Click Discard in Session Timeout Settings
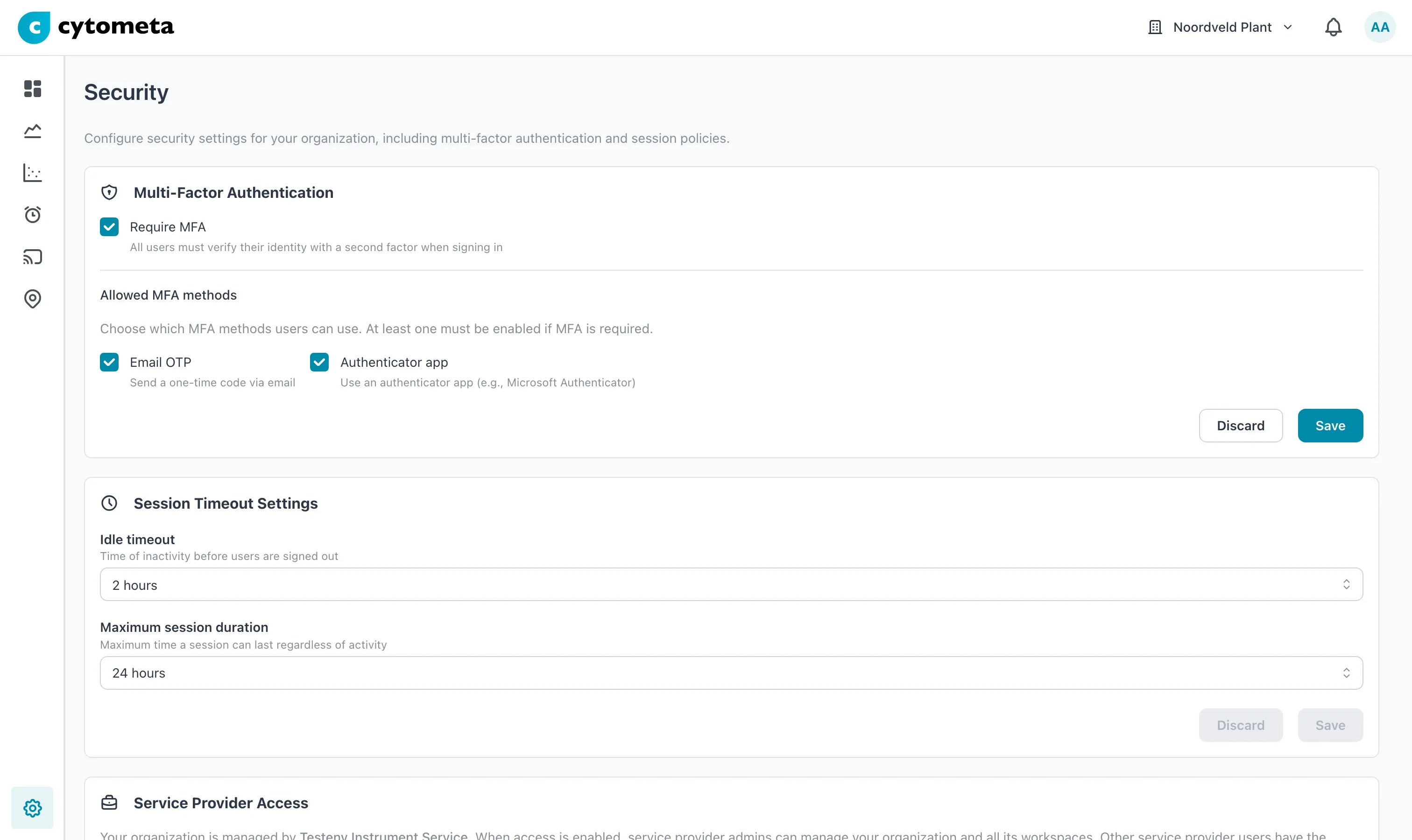Image resolution: width=1412 pixels, height=840 pixels. click(x=1240, y=725)
